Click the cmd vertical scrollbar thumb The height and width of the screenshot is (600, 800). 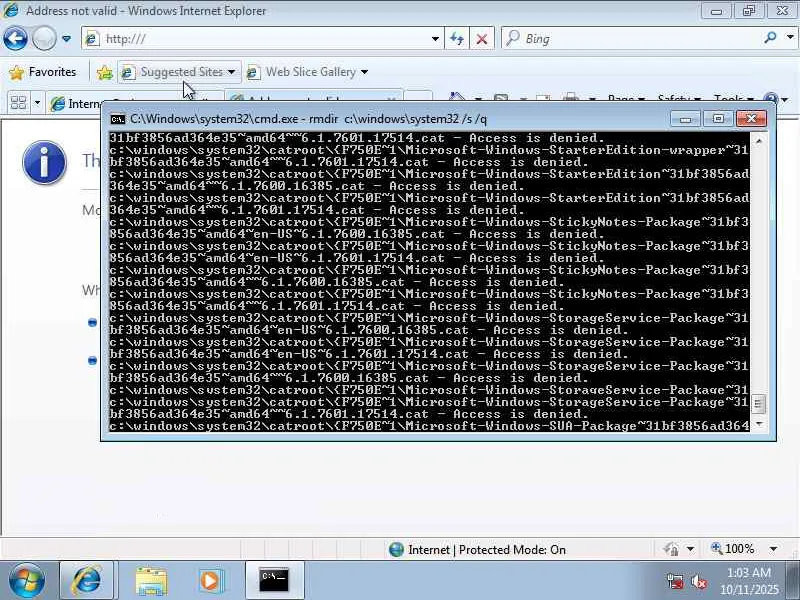(x=759, y=404)
